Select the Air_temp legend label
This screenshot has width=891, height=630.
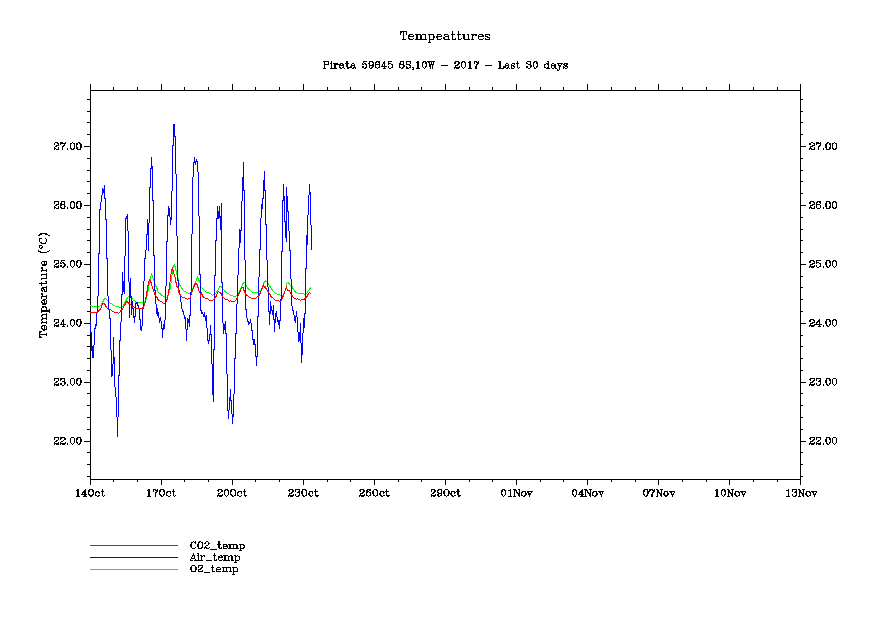[215, 557]
